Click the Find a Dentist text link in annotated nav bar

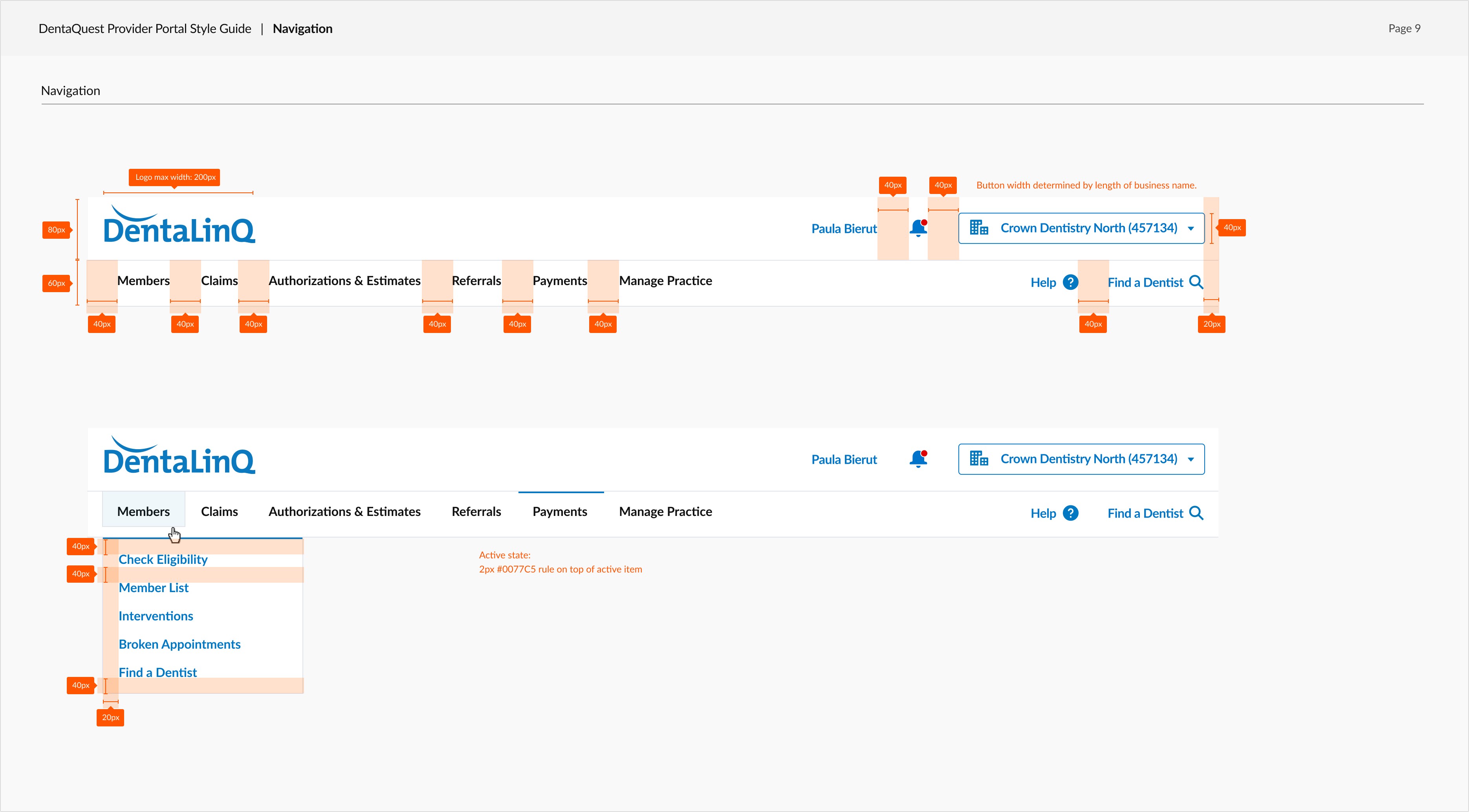coord(1145,283)
